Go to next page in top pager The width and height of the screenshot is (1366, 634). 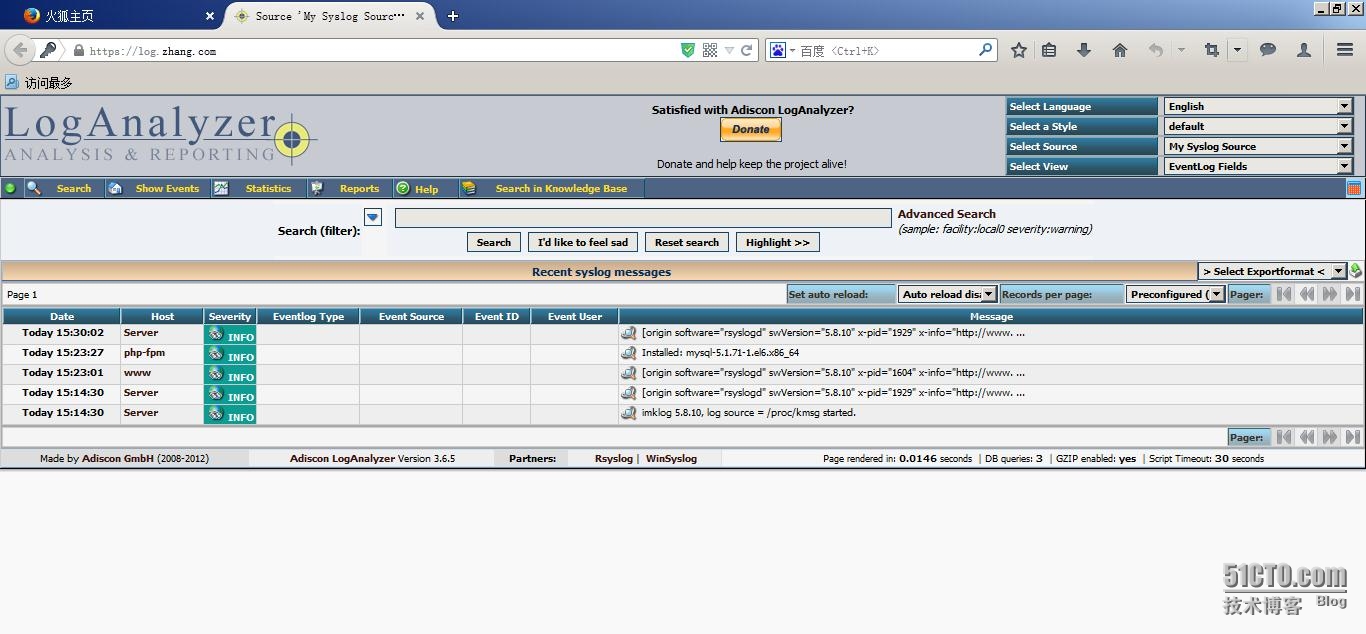pos(1330,294)
